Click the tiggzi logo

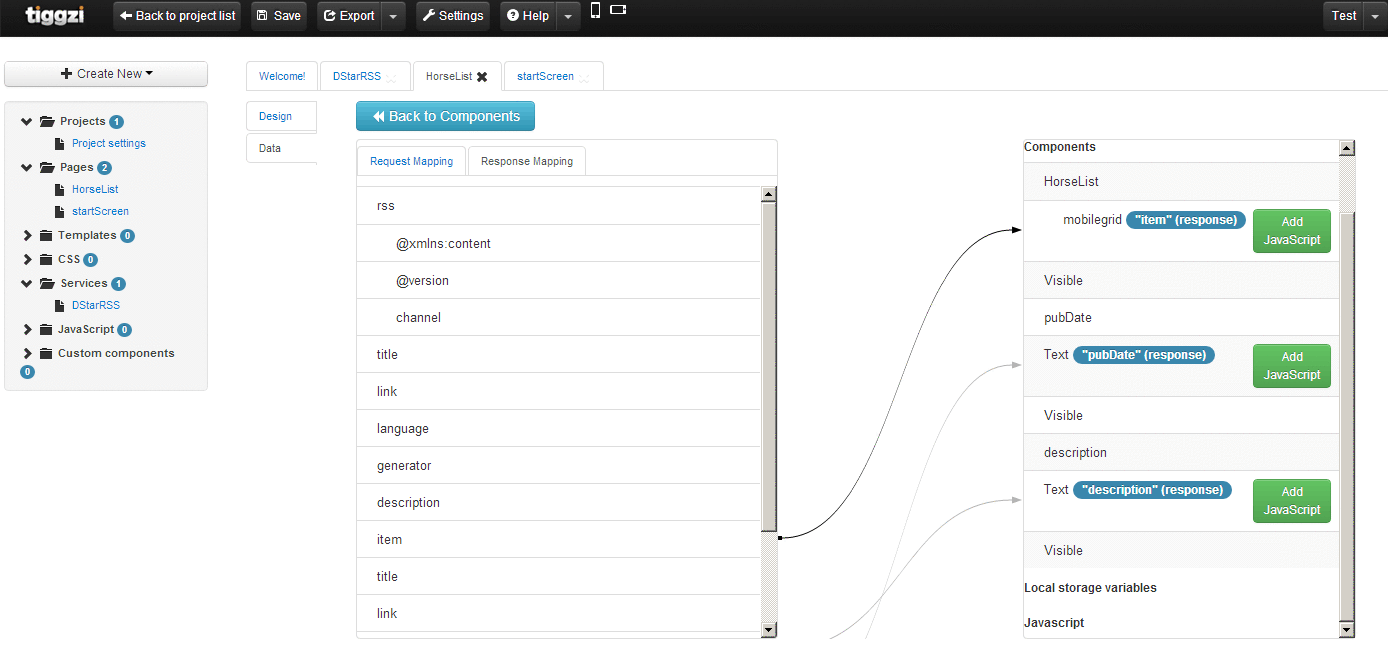[54, 15]
